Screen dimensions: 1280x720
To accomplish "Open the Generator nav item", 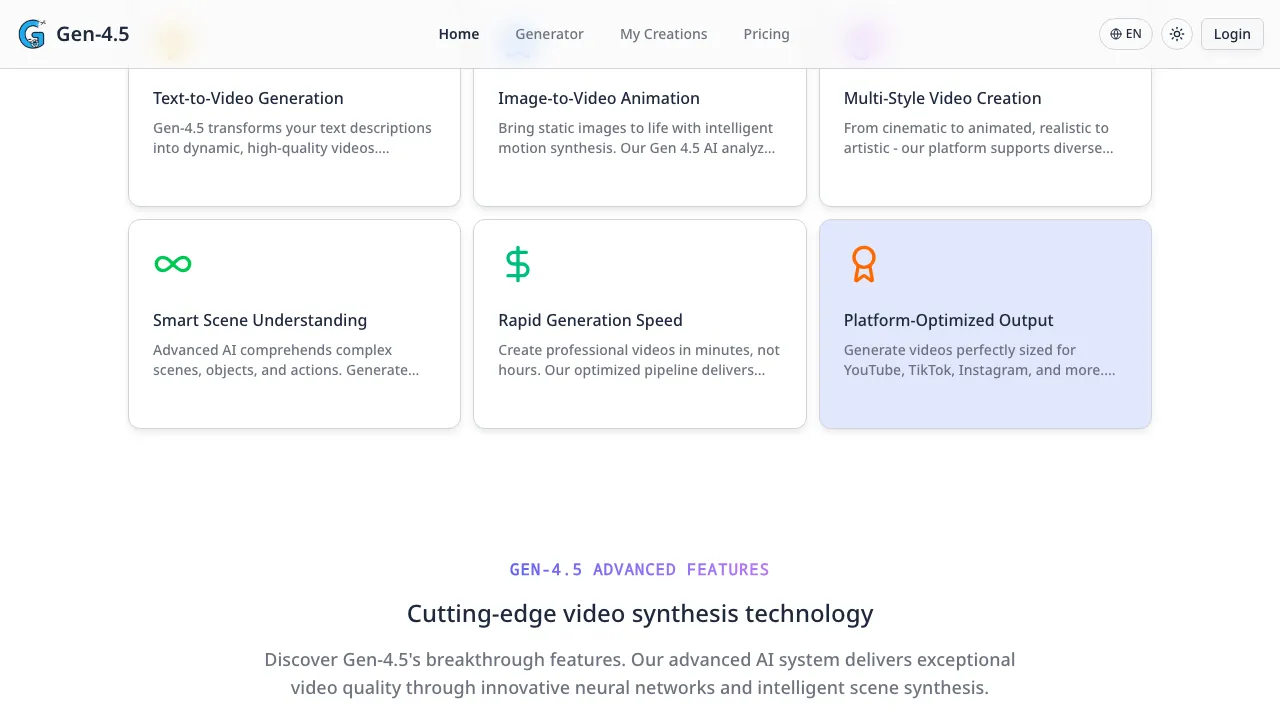I will [x=549, y=34].
